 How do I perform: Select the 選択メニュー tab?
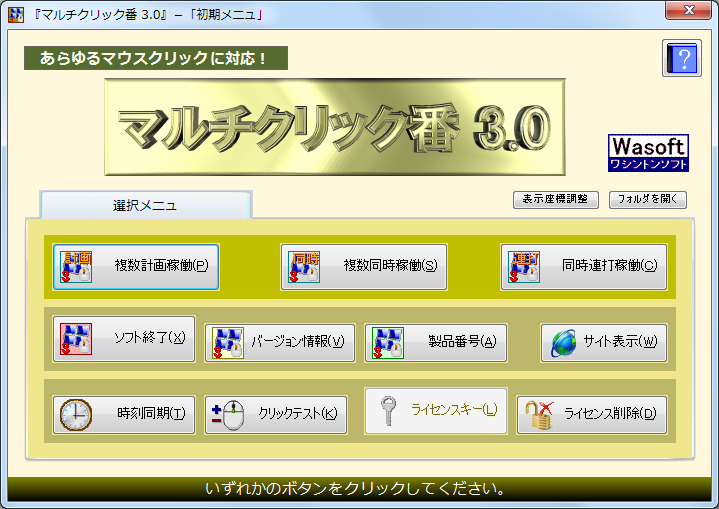click(146, 205)
